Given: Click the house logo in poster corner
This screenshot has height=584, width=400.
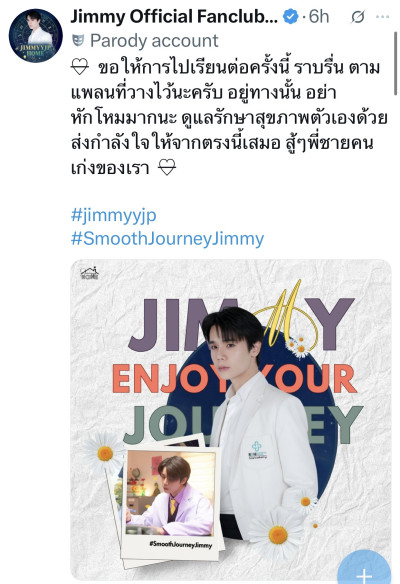Looking at the screenshot, I should (x=89, y=273).
